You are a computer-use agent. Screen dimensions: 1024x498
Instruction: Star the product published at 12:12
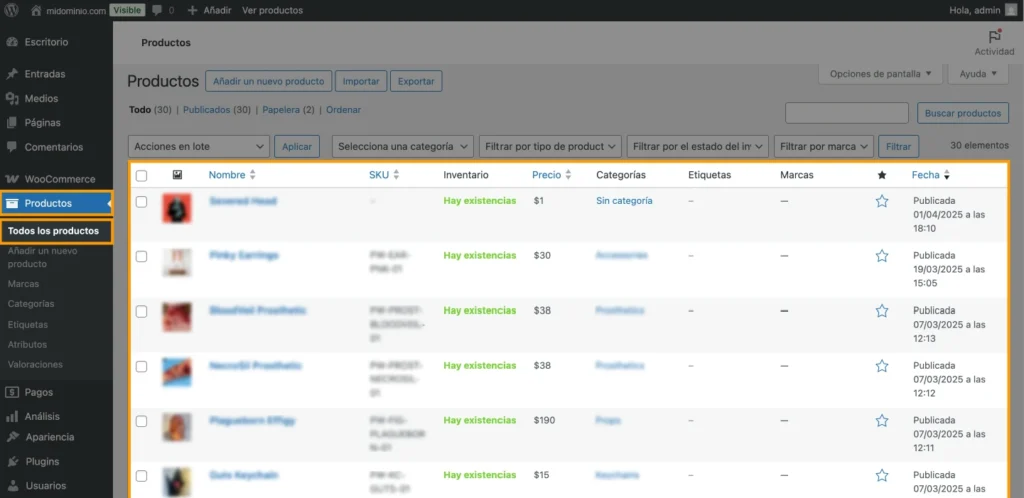tap(882, 366)
